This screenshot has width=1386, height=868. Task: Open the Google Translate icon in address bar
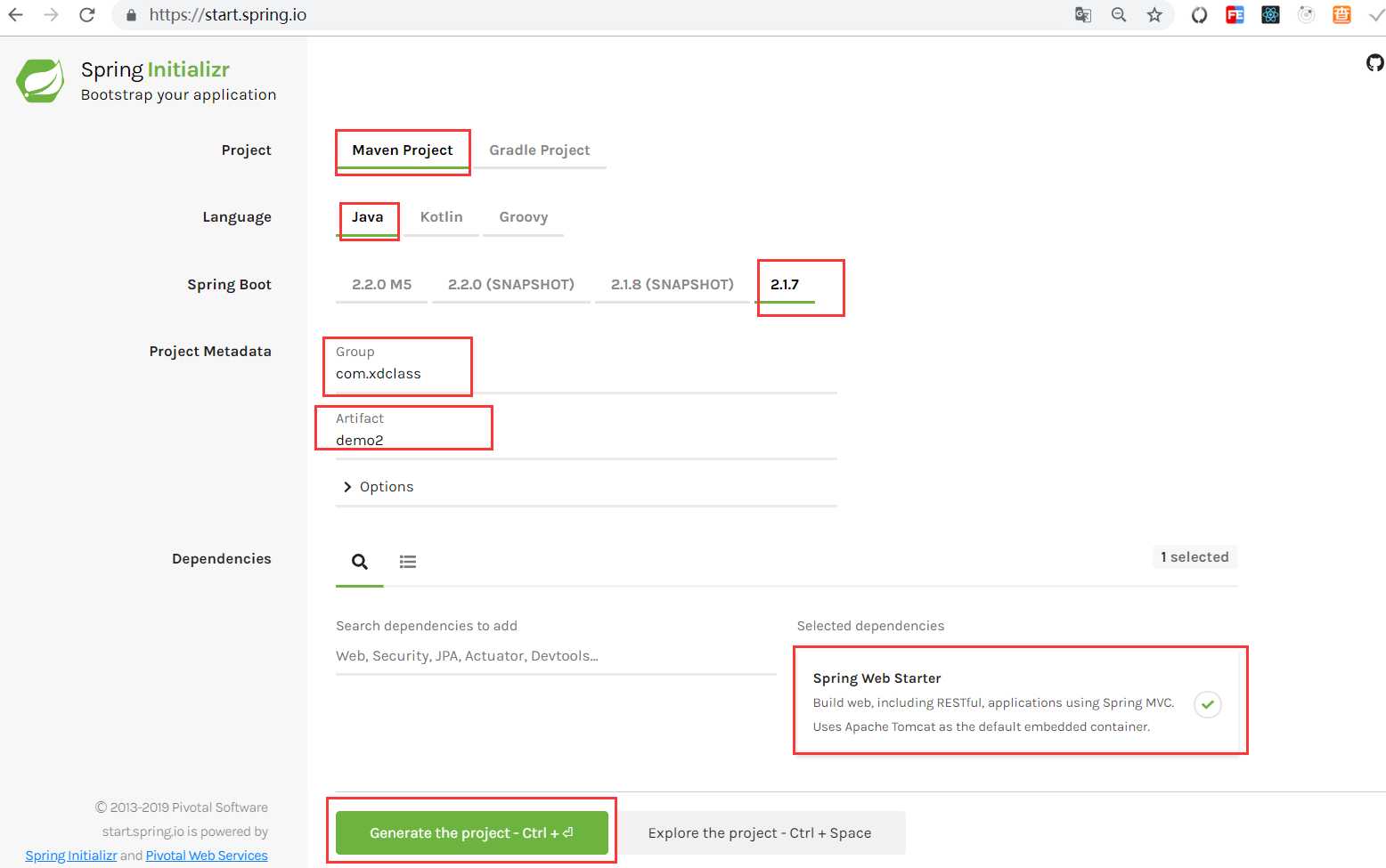click(1083, 15)
